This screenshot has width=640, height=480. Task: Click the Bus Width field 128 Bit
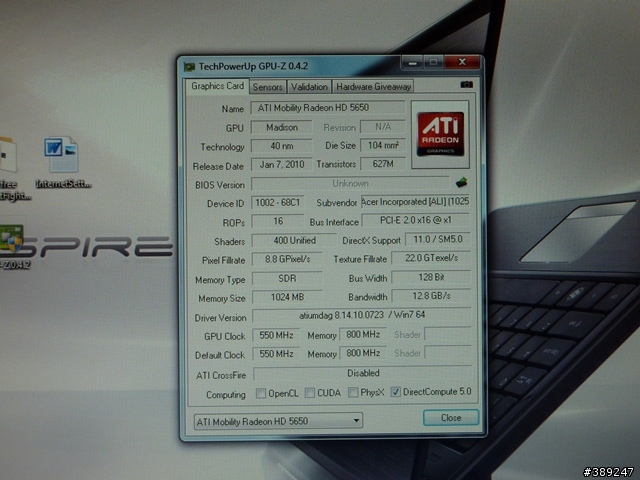pyautogui.click(x=431, y=278)
